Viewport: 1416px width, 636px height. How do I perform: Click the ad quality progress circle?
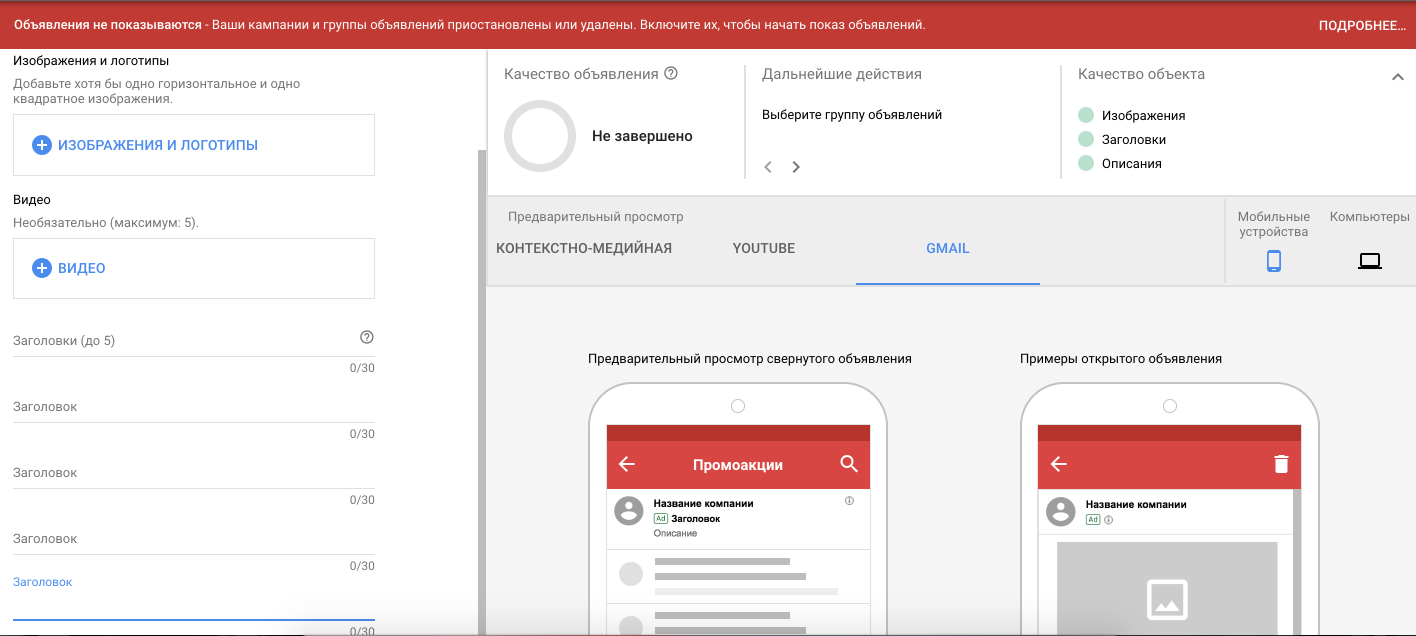[x=540, y=136]
